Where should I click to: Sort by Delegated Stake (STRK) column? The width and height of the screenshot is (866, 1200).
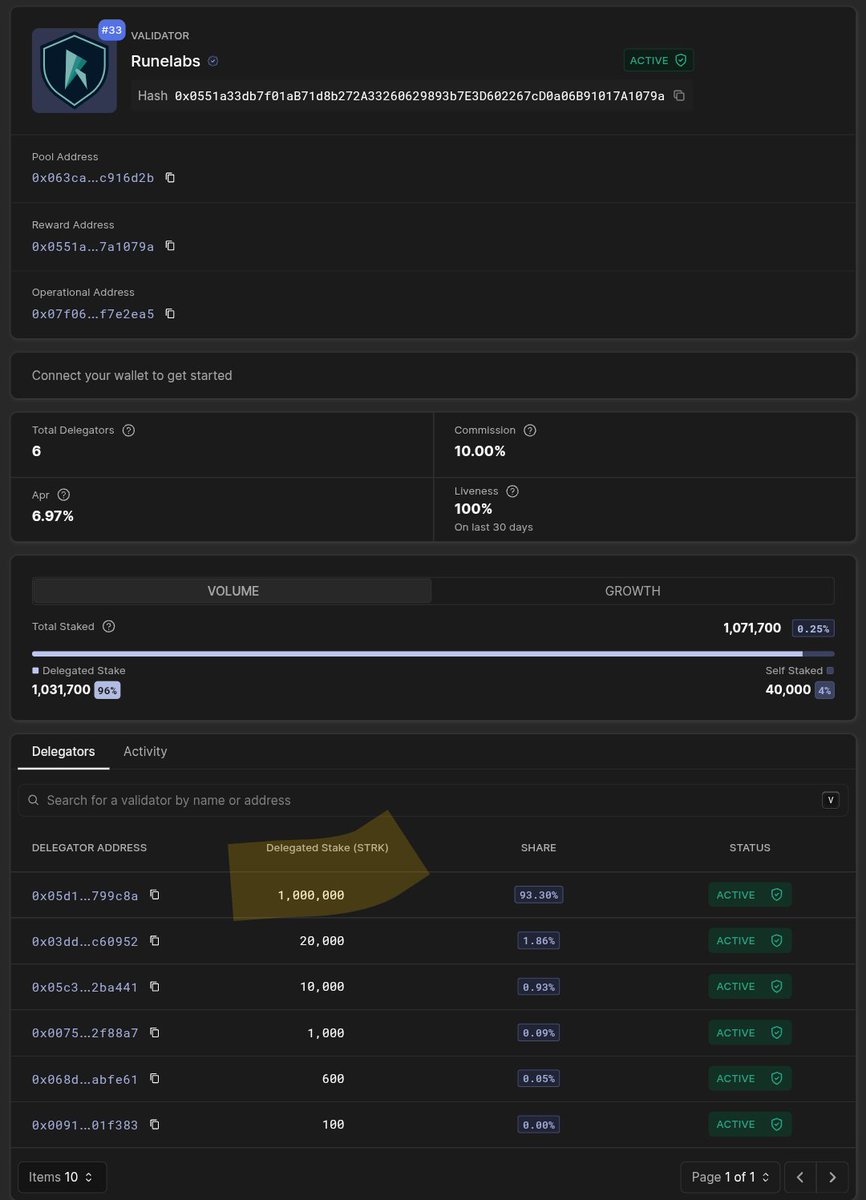327,848
